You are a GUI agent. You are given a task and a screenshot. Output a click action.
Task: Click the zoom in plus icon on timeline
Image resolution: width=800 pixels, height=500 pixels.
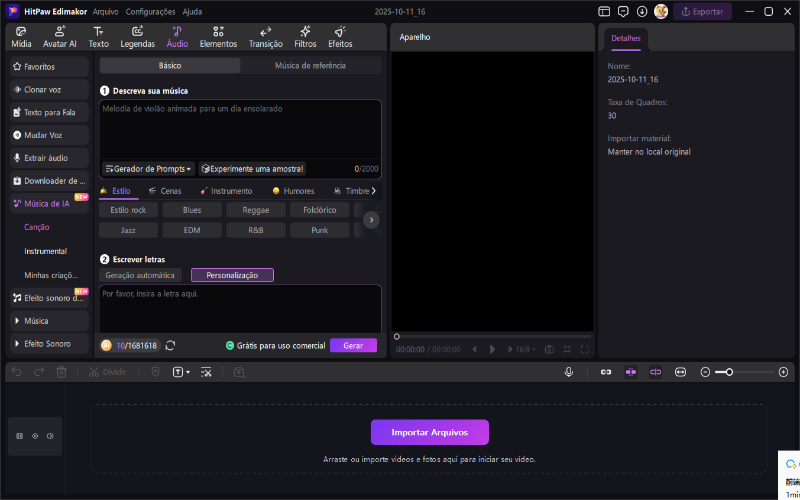point(784,372)
